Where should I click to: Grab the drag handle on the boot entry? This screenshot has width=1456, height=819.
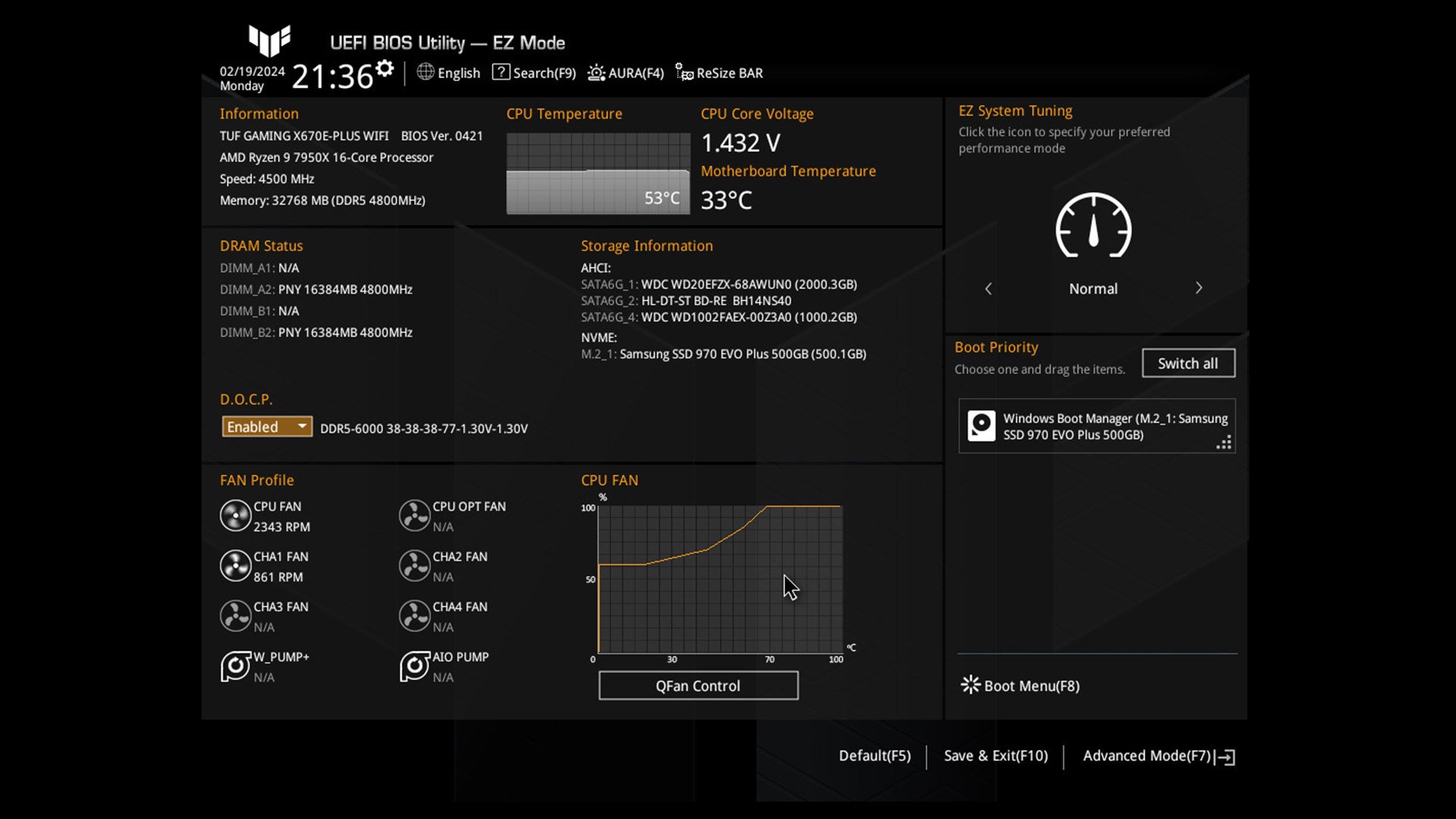1224,443
